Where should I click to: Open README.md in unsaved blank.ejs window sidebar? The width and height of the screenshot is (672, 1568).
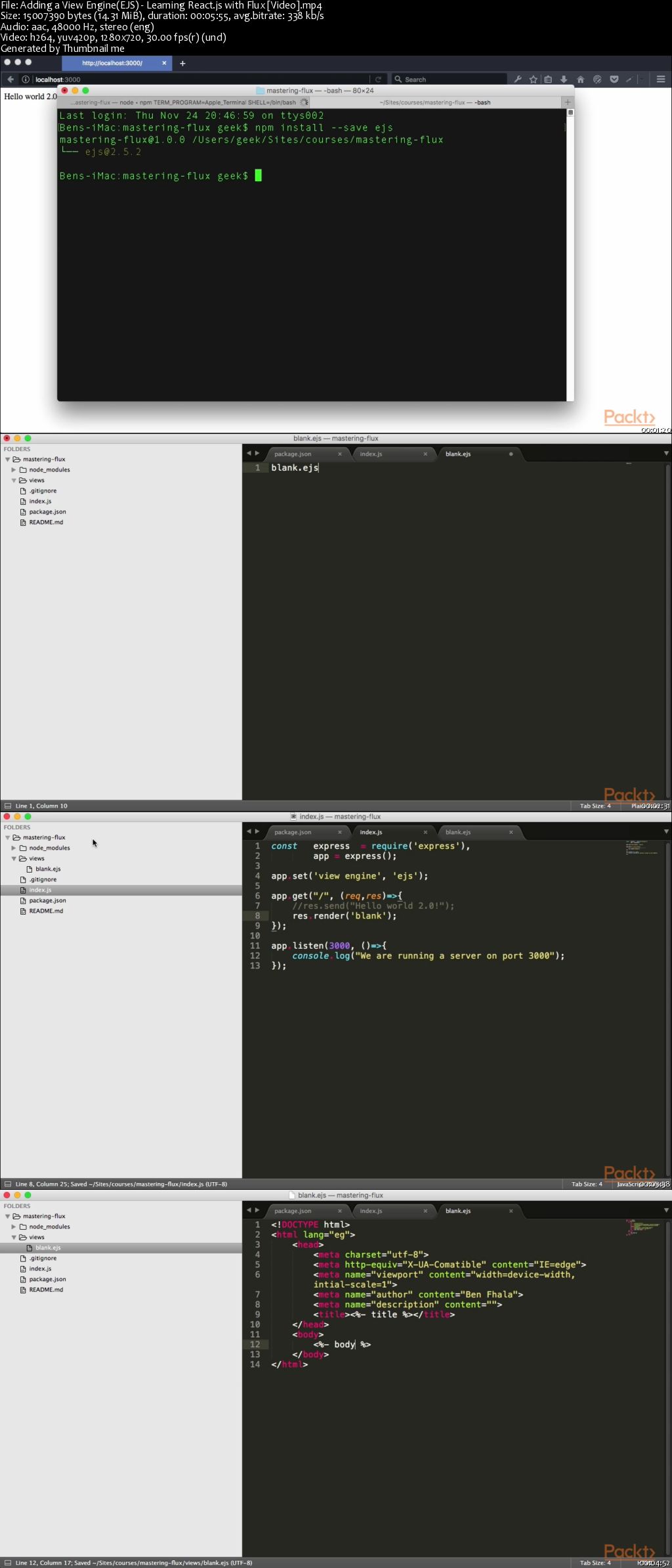coord(46,522)
